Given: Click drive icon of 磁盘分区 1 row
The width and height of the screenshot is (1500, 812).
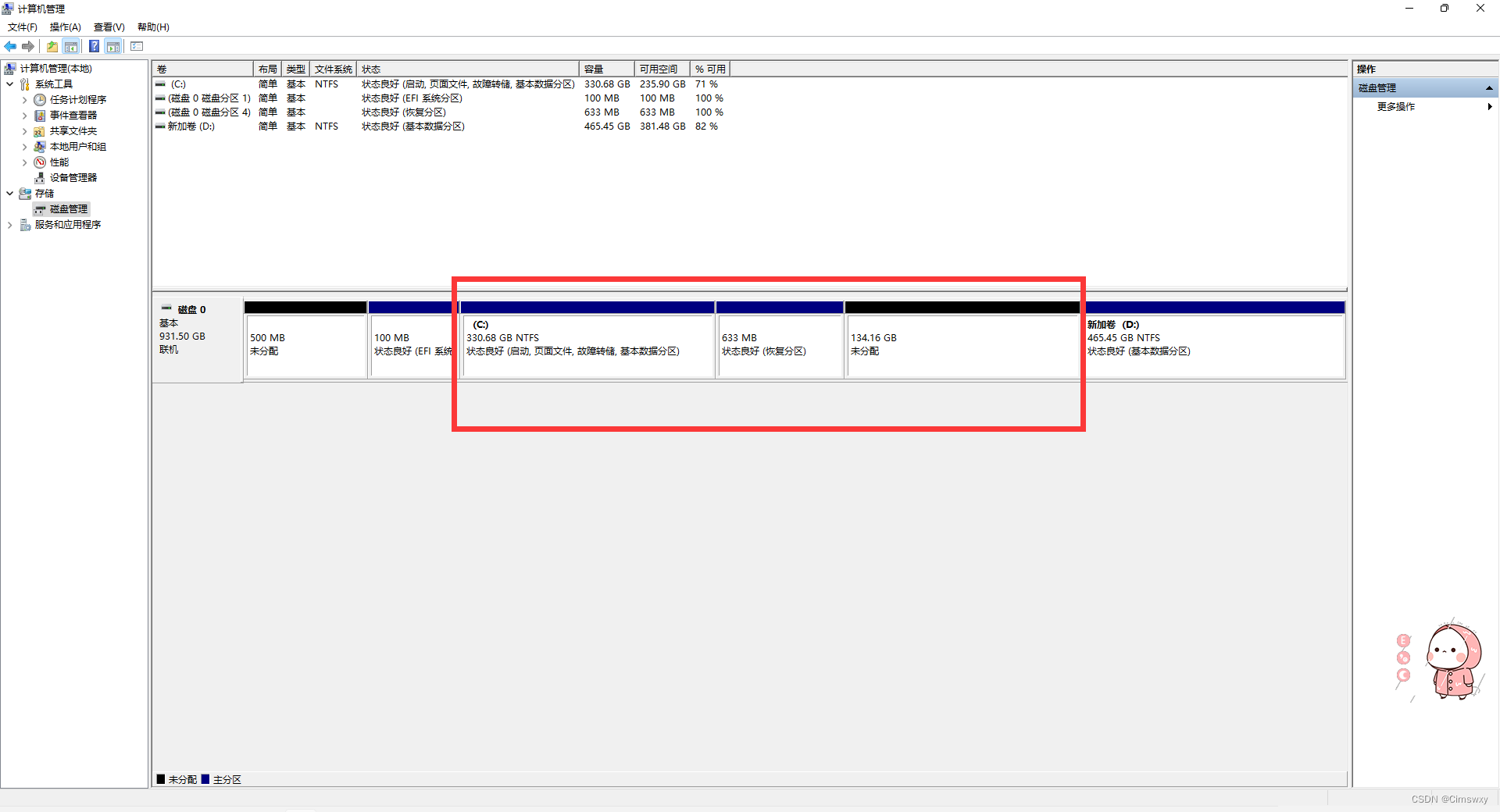Looking at the screenshot, I should [160, 98].
